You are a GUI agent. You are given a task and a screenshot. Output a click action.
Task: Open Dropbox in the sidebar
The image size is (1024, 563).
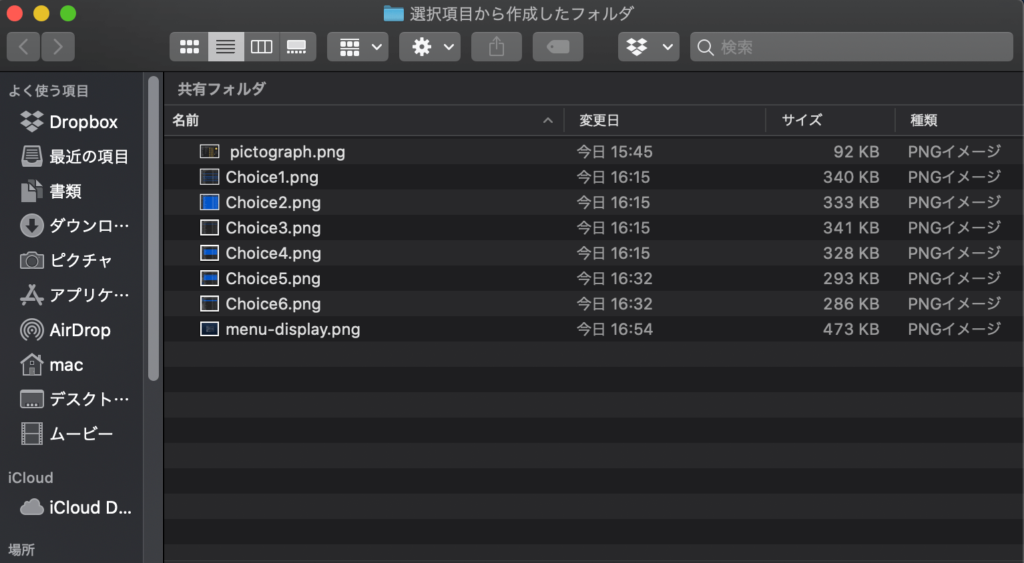(x=73, y=122)
